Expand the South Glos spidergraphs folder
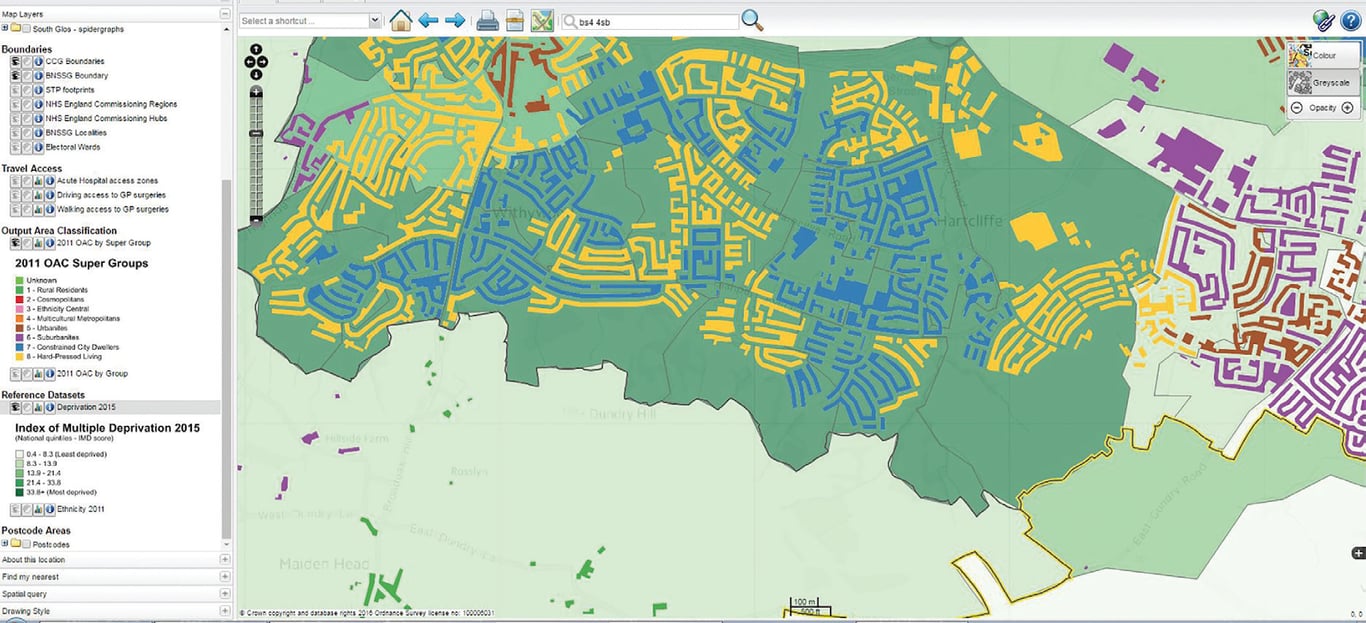Screen dimensions: 1366x623 5,29
